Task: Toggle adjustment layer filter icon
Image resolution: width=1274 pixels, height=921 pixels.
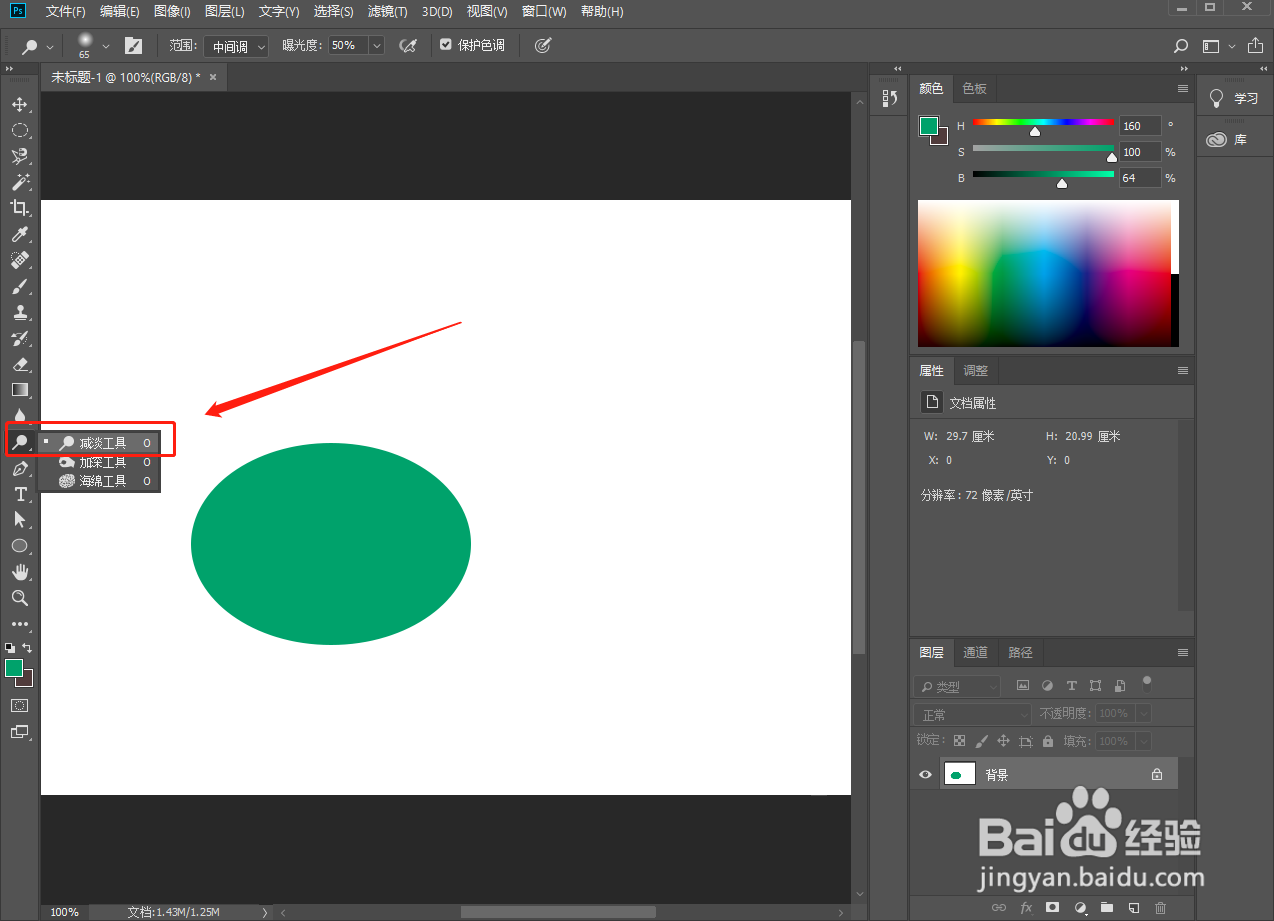Action: [x=1047, y=686]
